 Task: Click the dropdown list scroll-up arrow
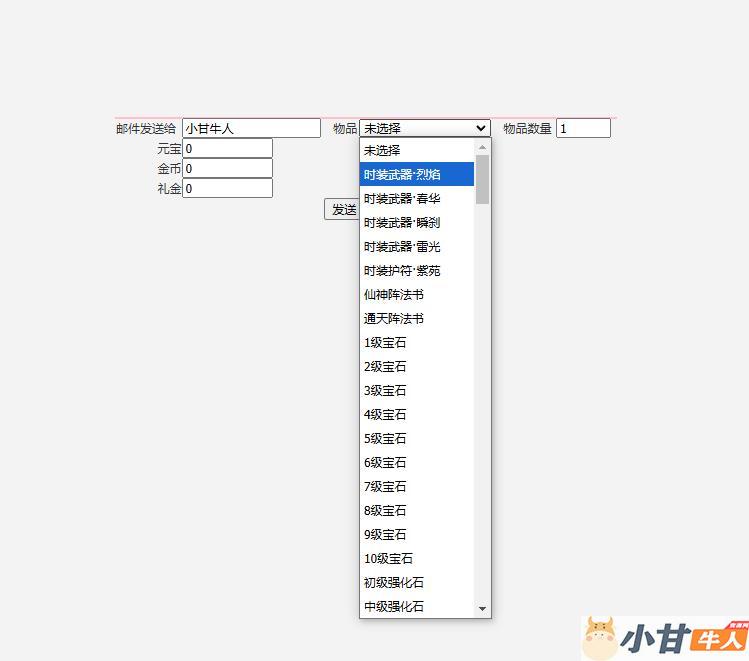(x=482, y=147)
